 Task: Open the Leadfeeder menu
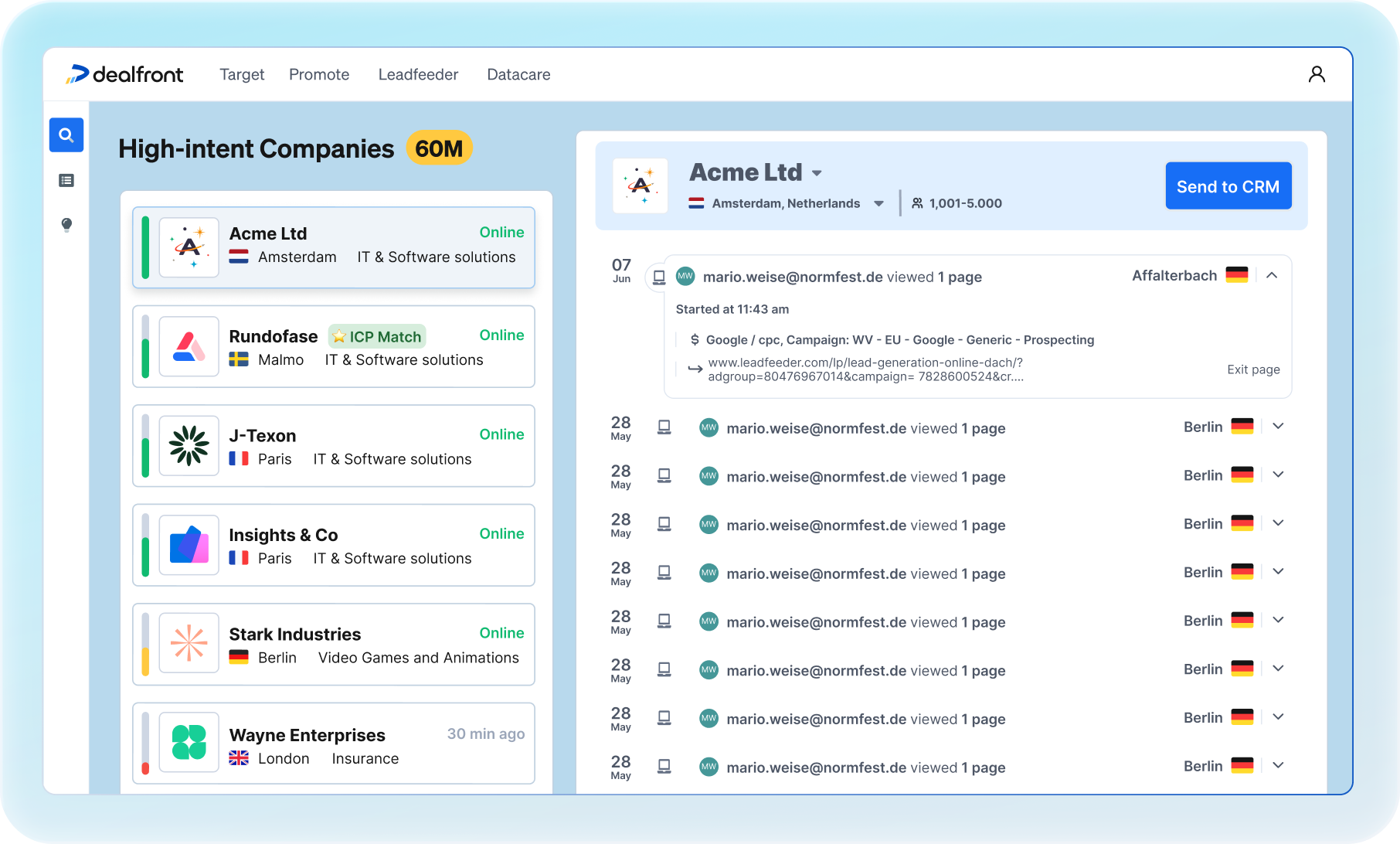click(x=418, y=74)
